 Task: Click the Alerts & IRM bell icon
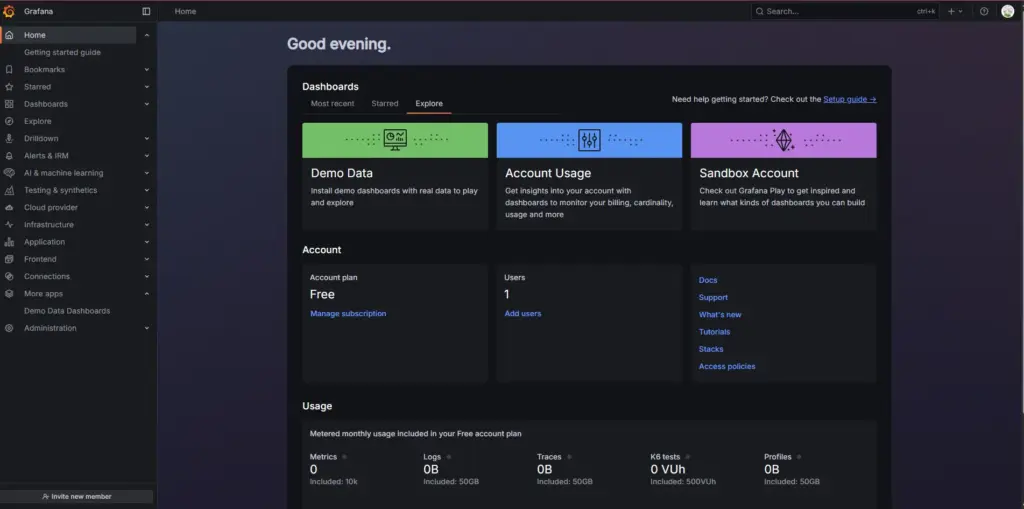9,156
